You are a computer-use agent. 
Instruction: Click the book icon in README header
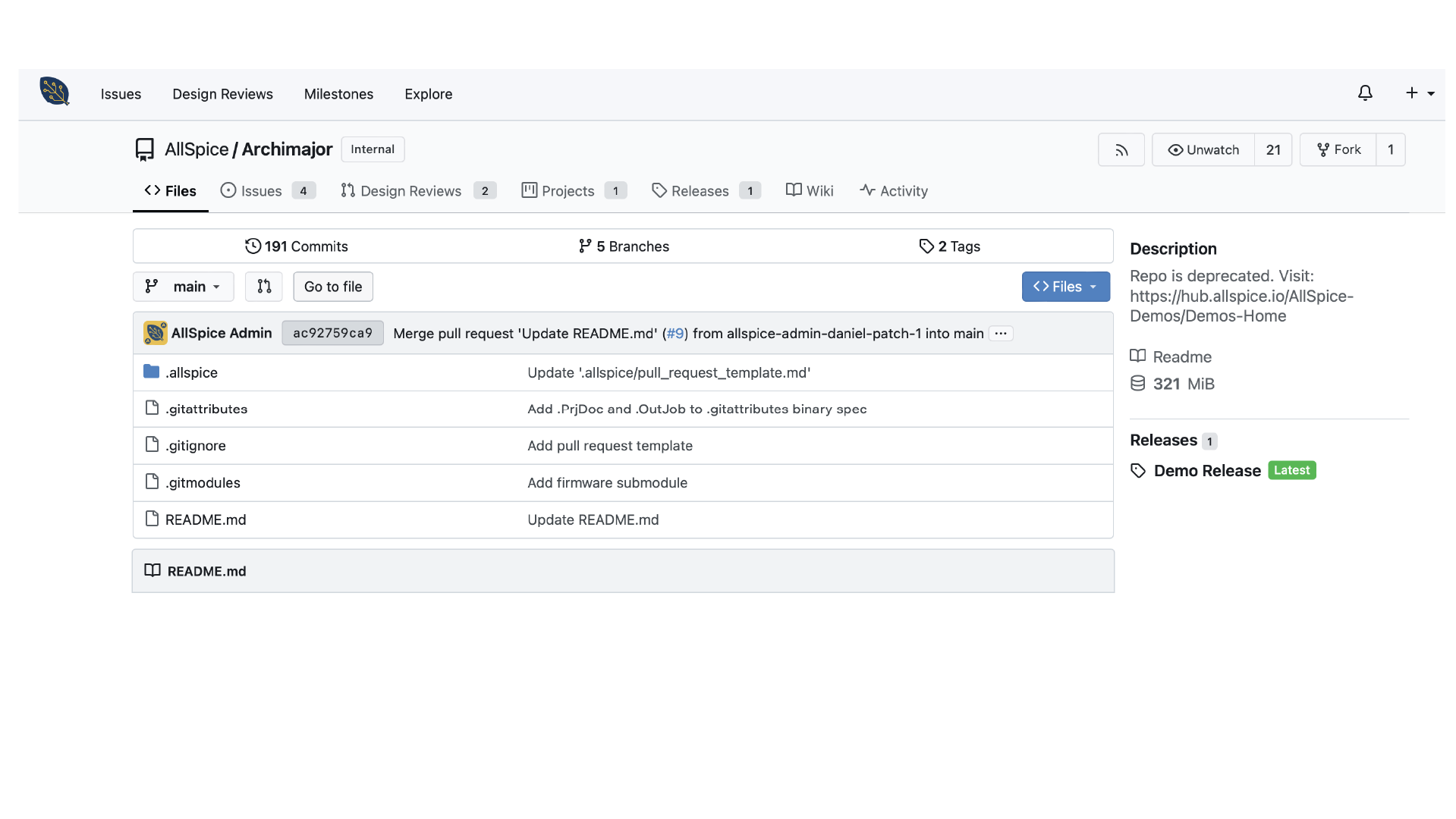(x=153, y=570)
